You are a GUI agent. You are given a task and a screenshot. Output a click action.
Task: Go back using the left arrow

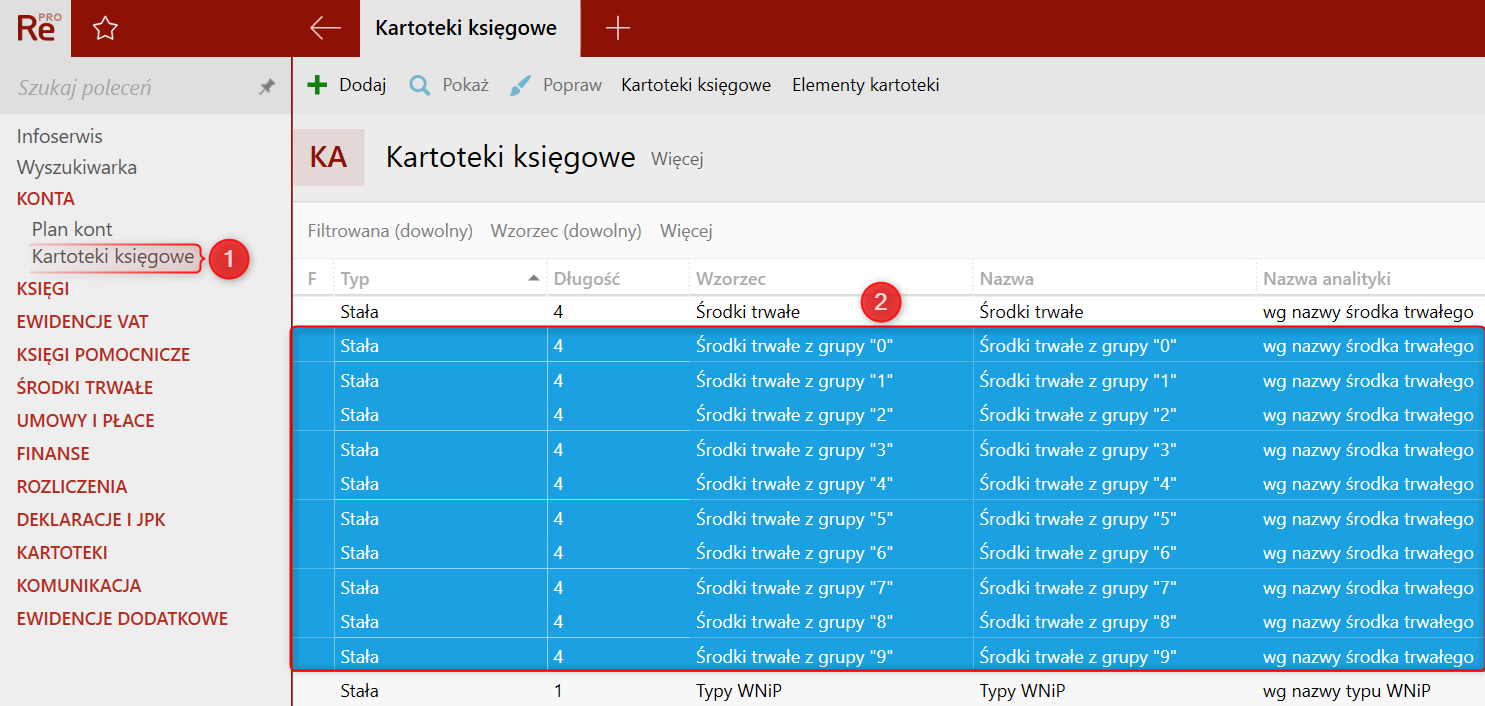[325, 28]
